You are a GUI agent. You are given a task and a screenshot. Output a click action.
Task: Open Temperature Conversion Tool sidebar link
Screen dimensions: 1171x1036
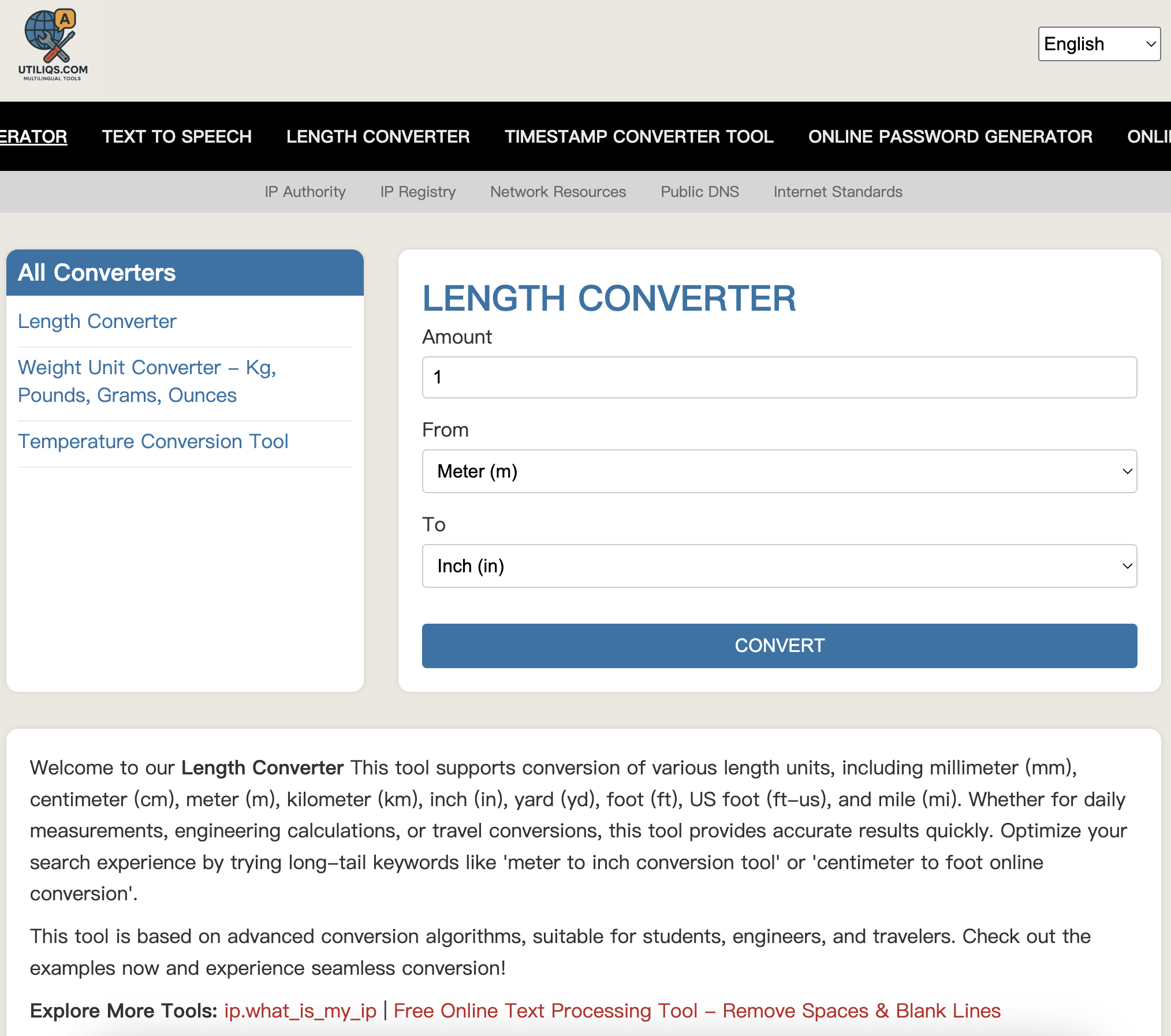pyautogui.click(x=153, y=441)
